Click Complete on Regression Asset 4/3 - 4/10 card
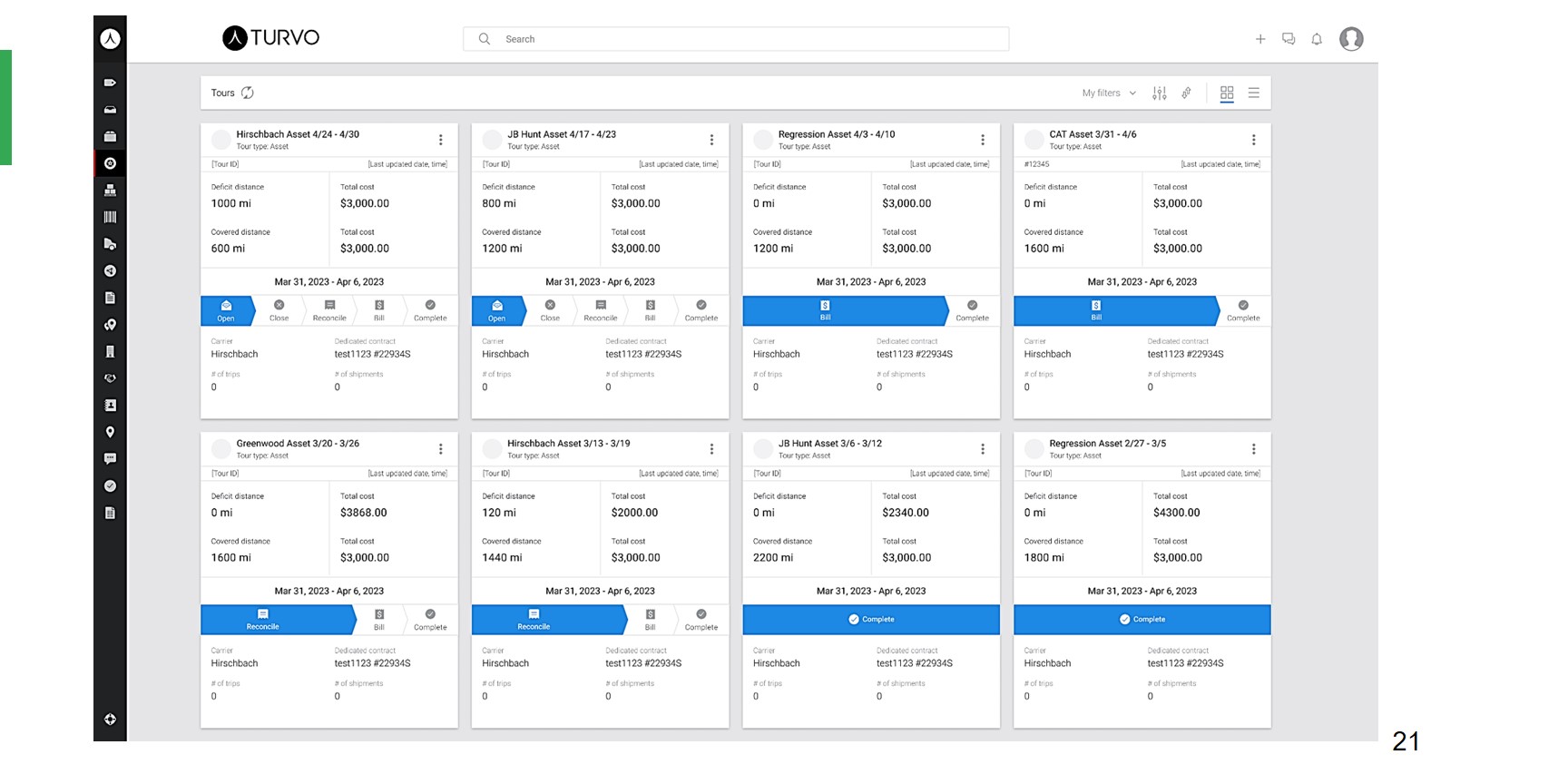 coord(972,310)
